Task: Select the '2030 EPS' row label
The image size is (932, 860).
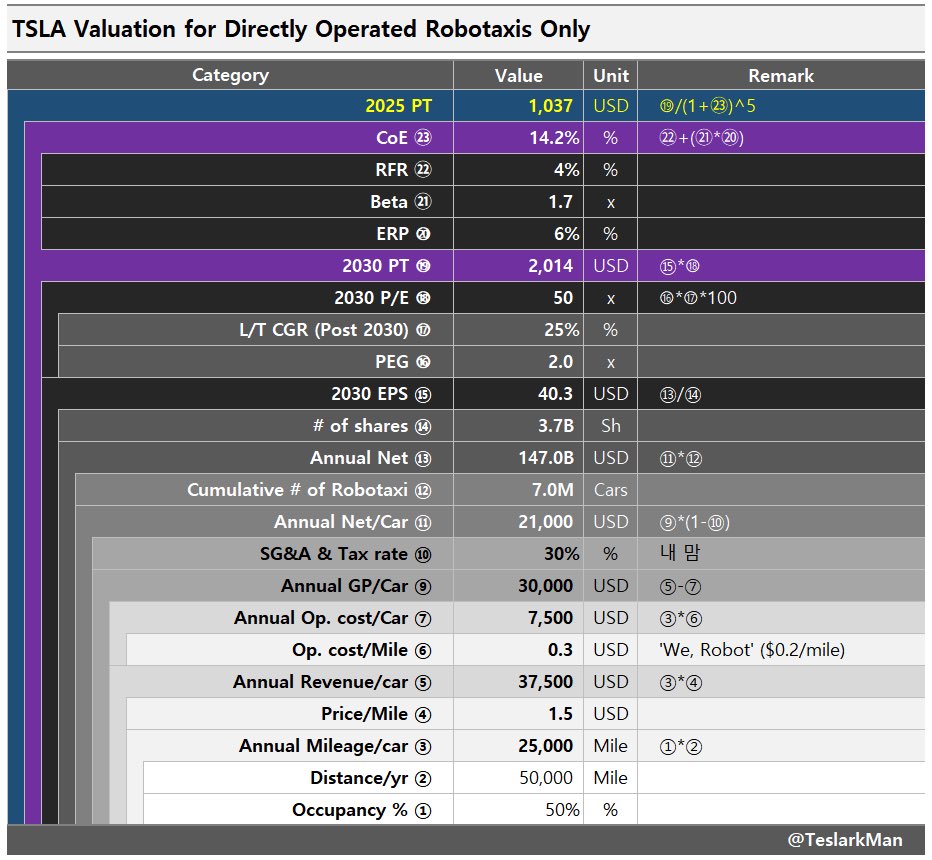Action: 381,394
